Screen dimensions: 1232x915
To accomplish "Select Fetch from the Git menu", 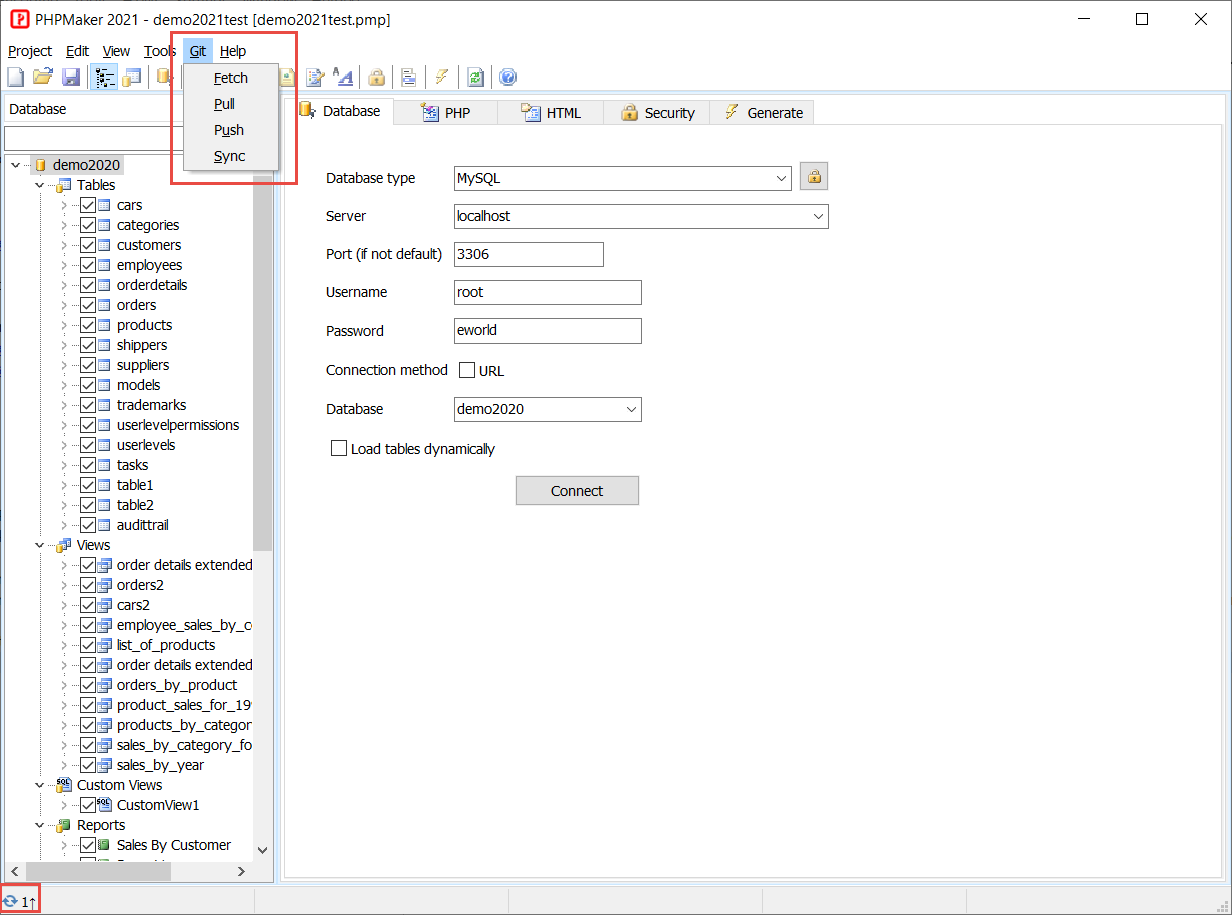I will coord(231,78).
